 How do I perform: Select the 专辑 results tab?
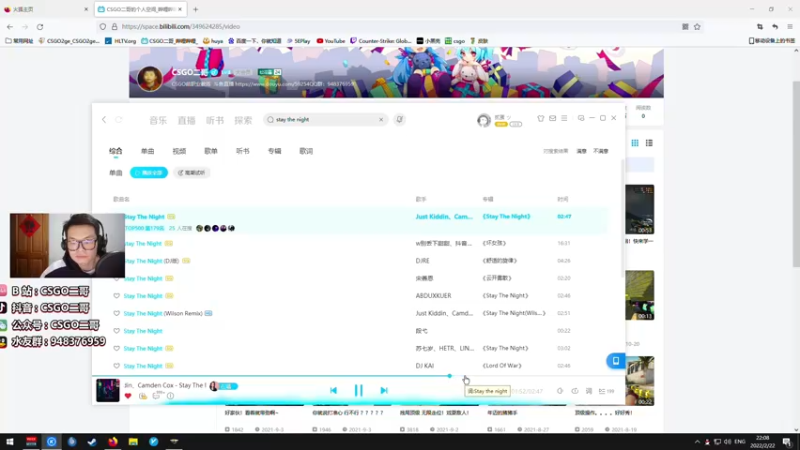[x=274, y=151]
